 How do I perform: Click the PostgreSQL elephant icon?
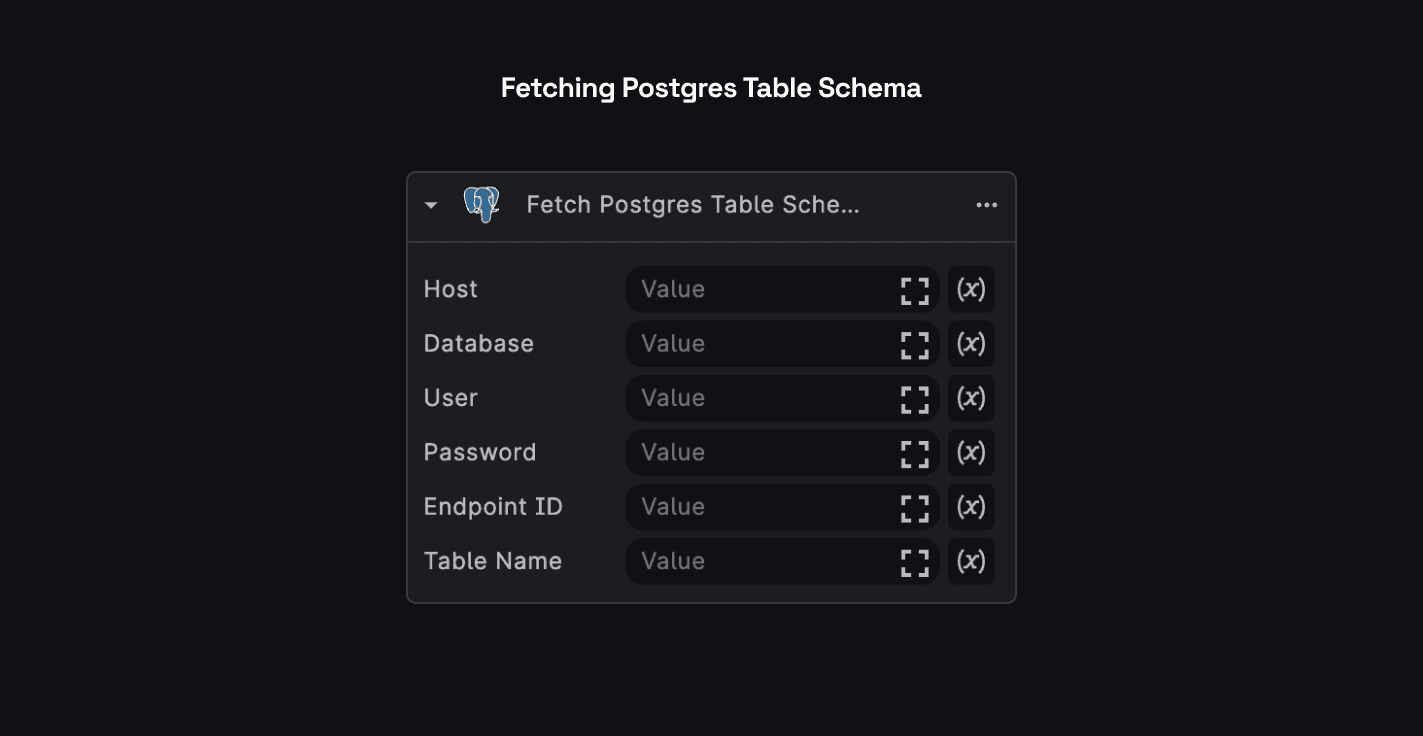480,204
